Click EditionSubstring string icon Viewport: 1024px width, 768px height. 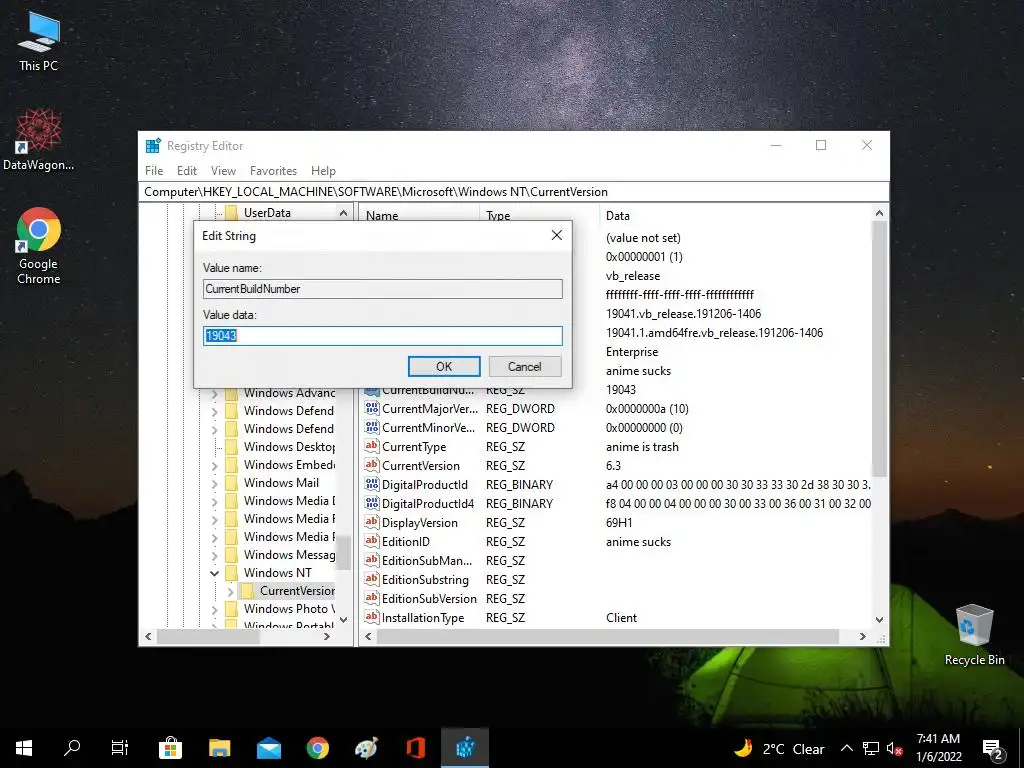coord(372,579)
